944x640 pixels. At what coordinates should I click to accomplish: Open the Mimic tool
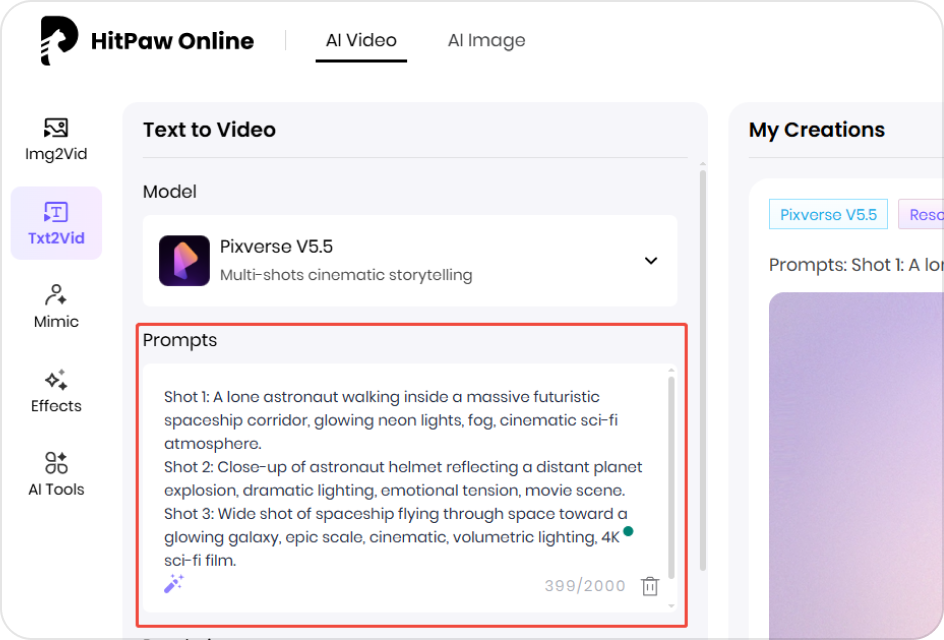tap(55, 305)
